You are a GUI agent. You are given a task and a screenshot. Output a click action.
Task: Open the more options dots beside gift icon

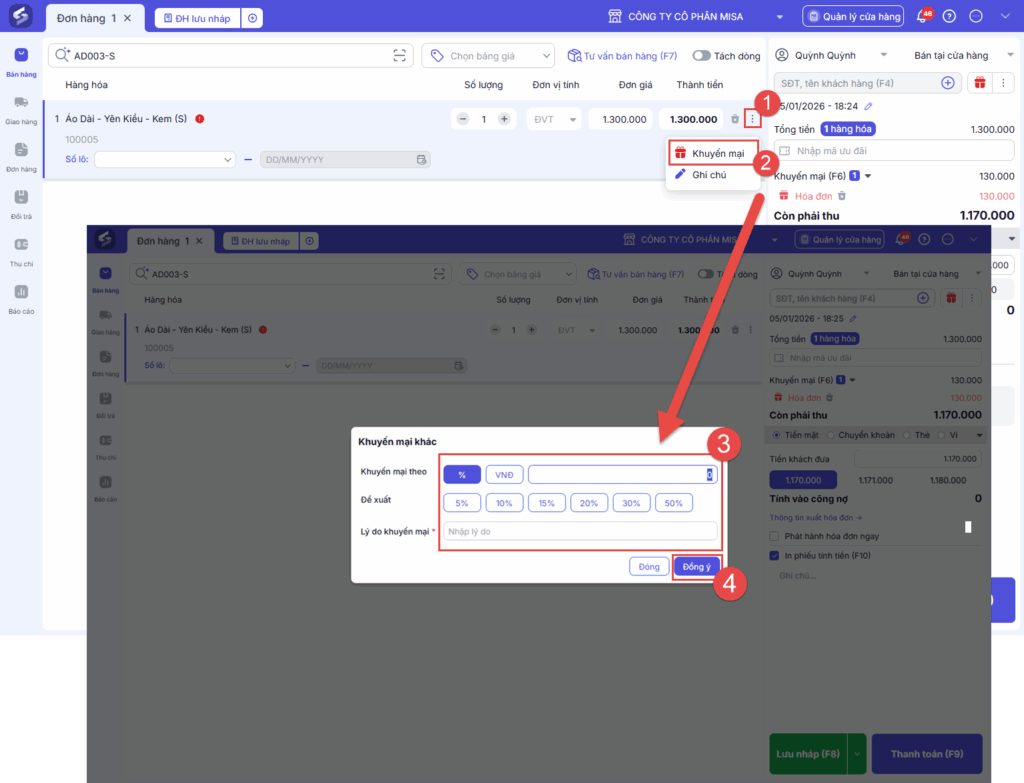click(1003, 83)
